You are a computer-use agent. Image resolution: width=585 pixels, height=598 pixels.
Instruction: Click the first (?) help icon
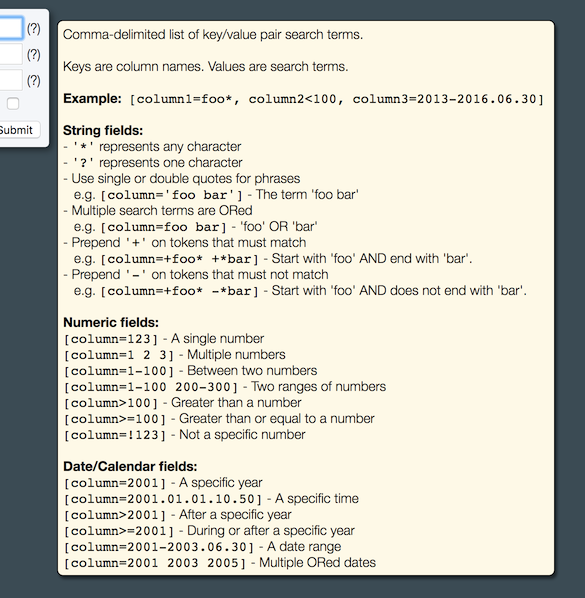(x=34, y=29)
